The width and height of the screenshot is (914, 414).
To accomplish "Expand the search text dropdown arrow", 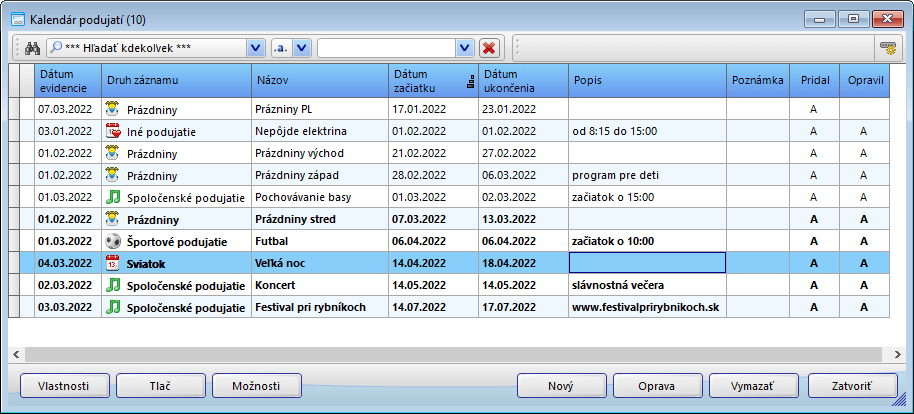I will (463, 48).
